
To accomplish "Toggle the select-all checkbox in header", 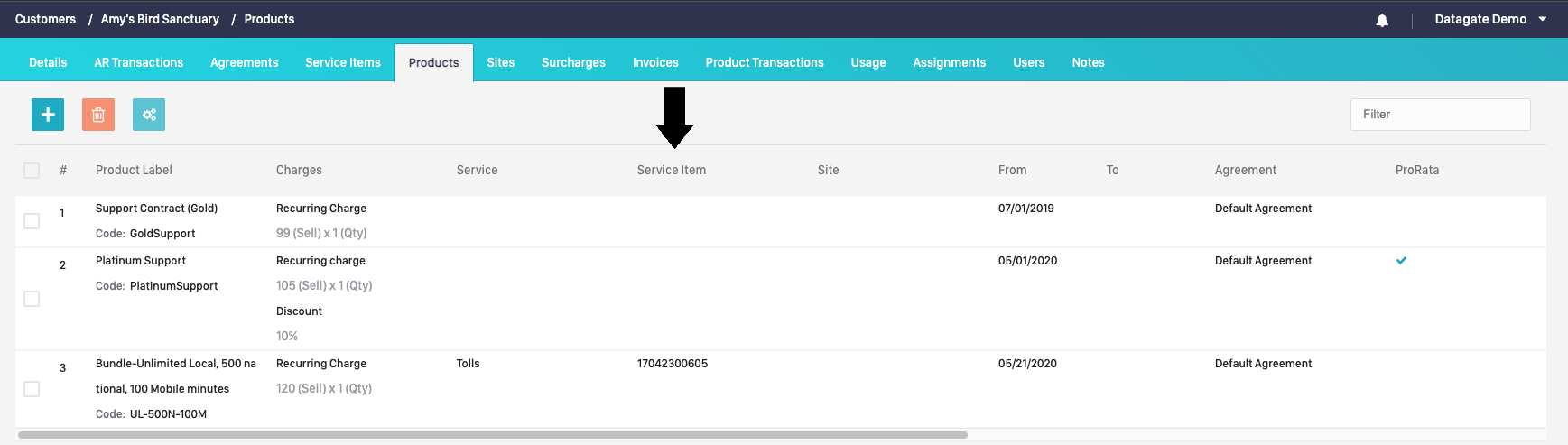I will (x=32, y=171).
